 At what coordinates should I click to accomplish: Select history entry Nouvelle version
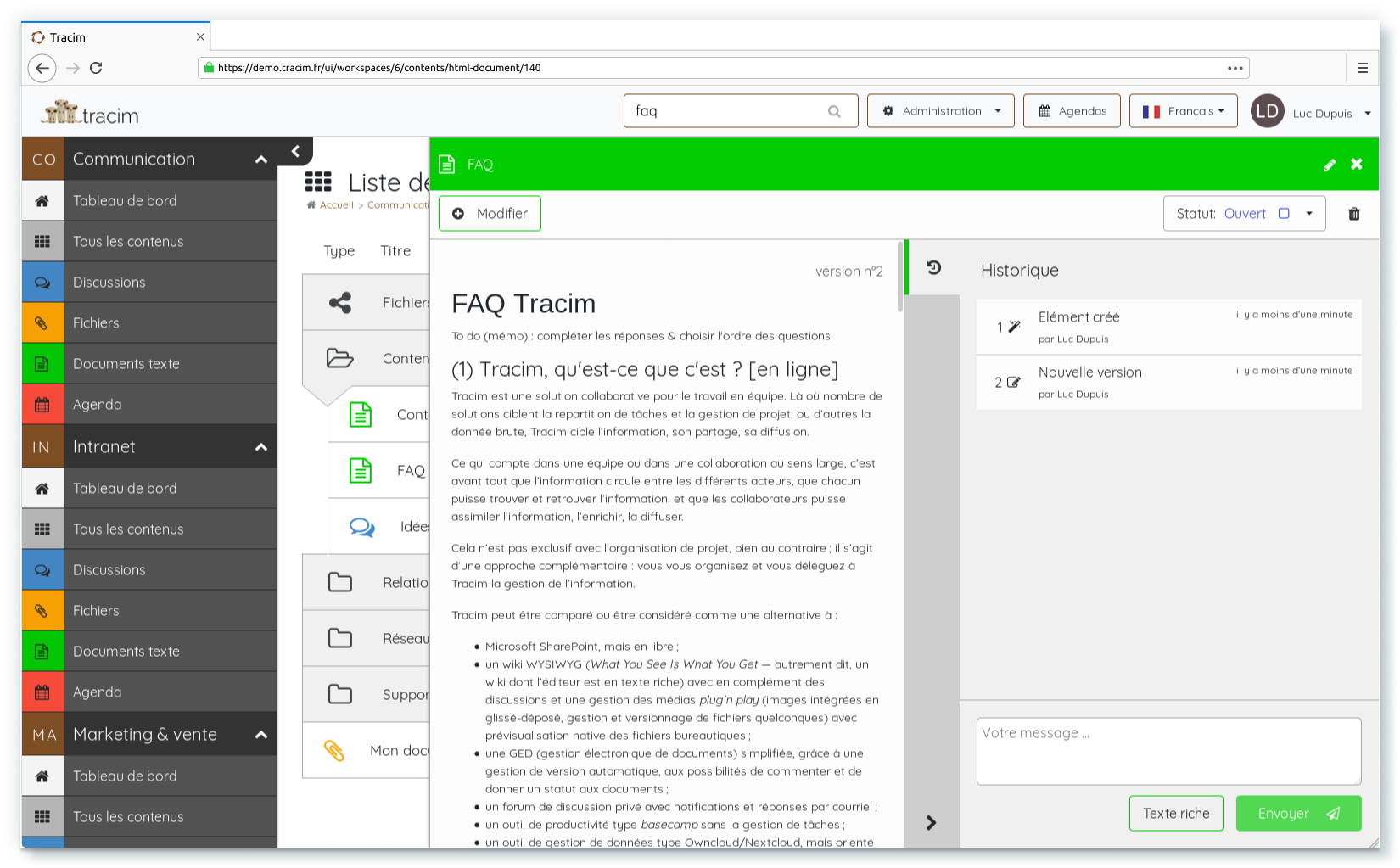(1168, 383)
